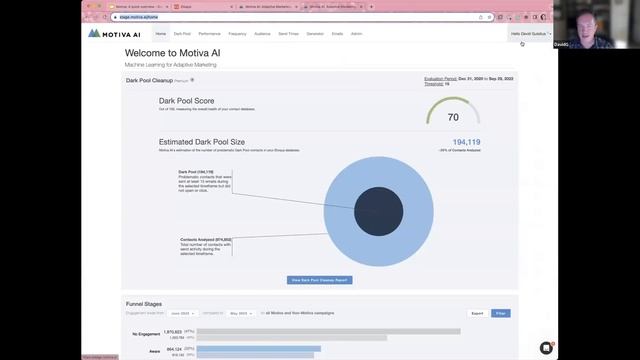This screenshot has width=640, height=360.
Task: Click the Welcome to Motiva AI heading
Action: click(173, 53)
